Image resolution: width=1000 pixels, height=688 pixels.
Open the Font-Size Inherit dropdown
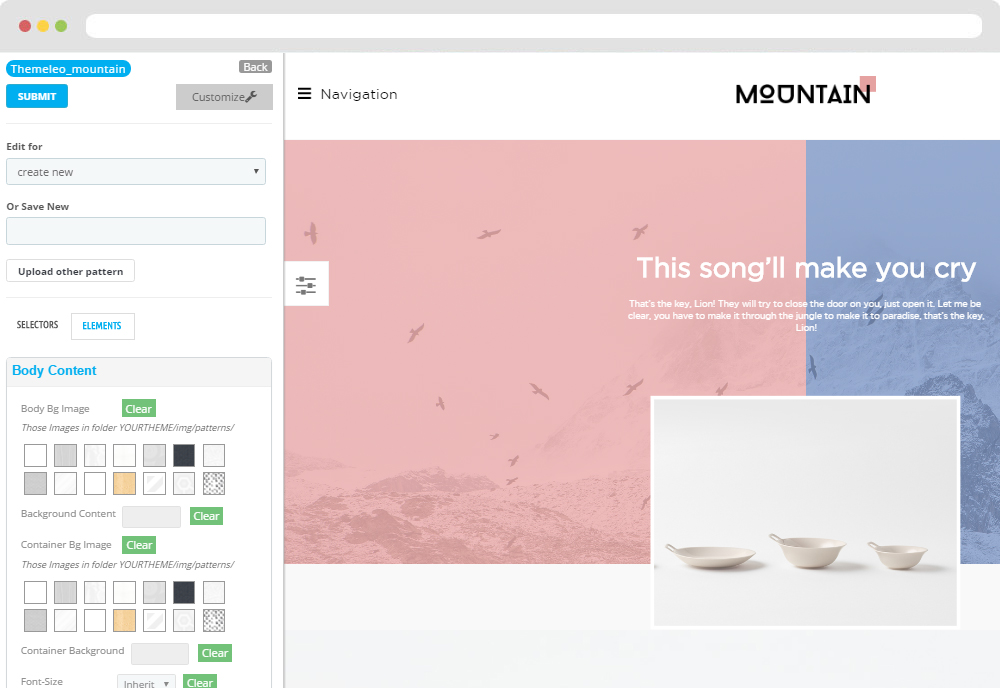click(x=147, y=682)
